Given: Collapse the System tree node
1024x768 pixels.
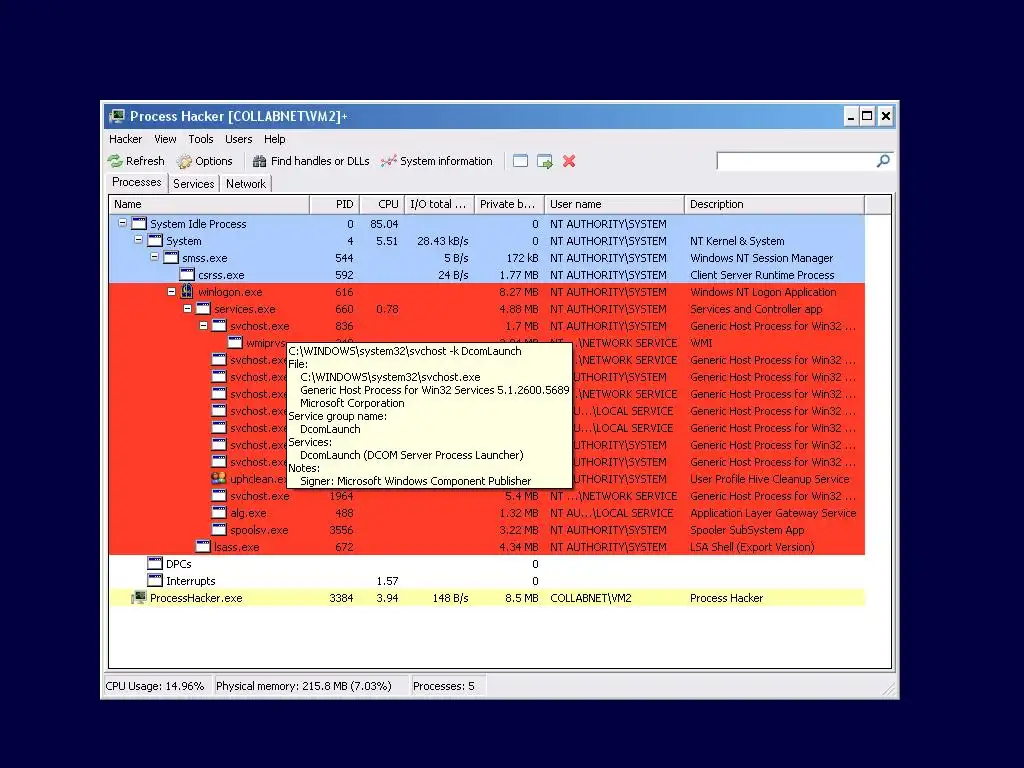Looking at the screenshot, I should [138, 240].
